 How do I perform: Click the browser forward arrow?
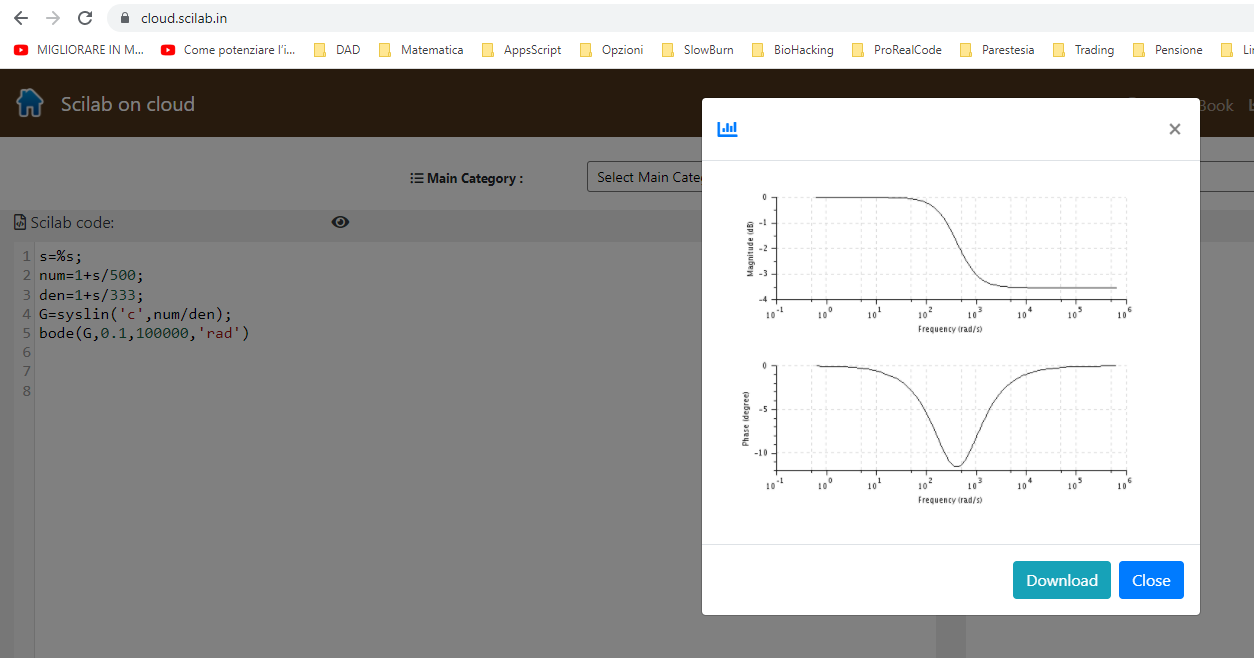pyautogui.click(x=53, y=18)
